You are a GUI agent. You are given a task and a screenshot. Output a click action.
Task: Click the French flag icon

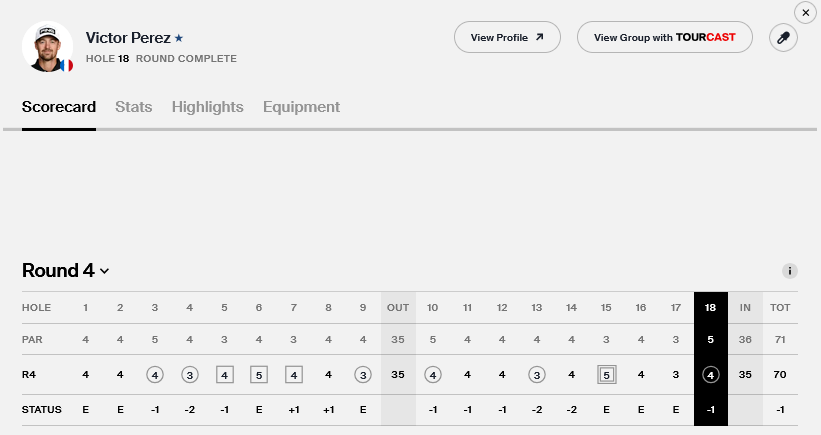coord(66,65)
